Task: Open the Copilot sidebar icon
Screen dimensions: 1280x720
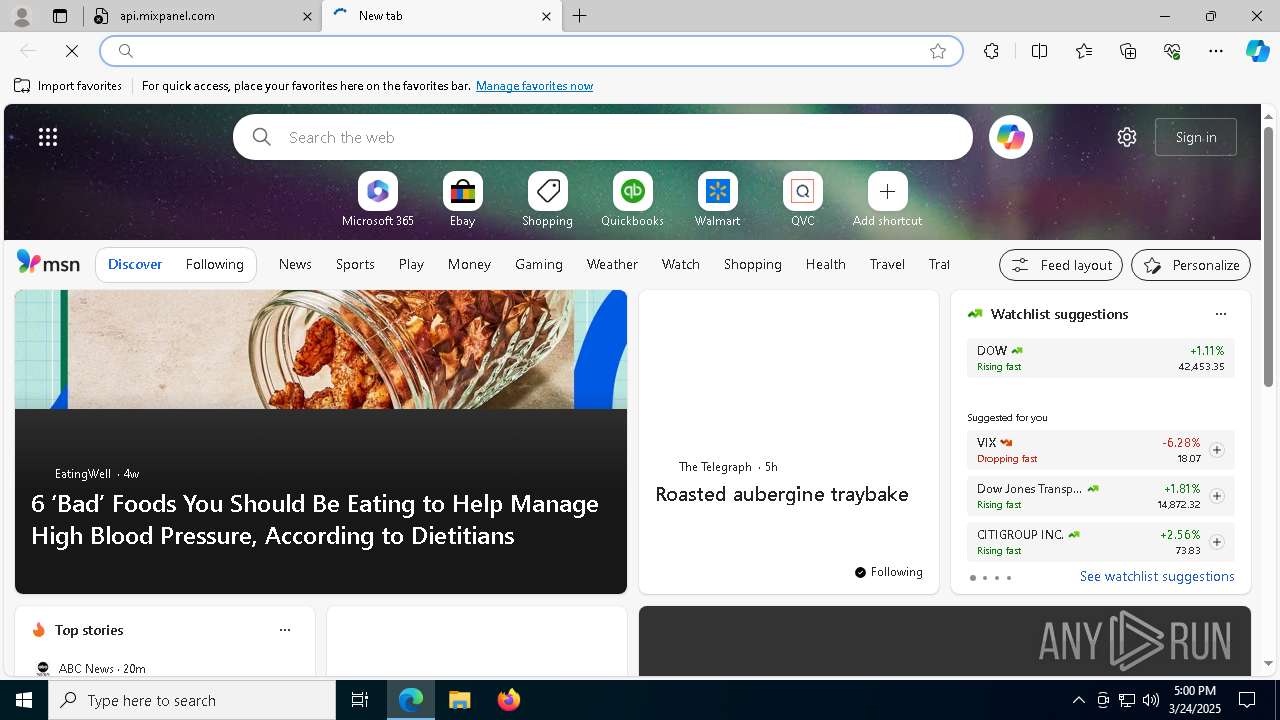Action: [1257, 51]
